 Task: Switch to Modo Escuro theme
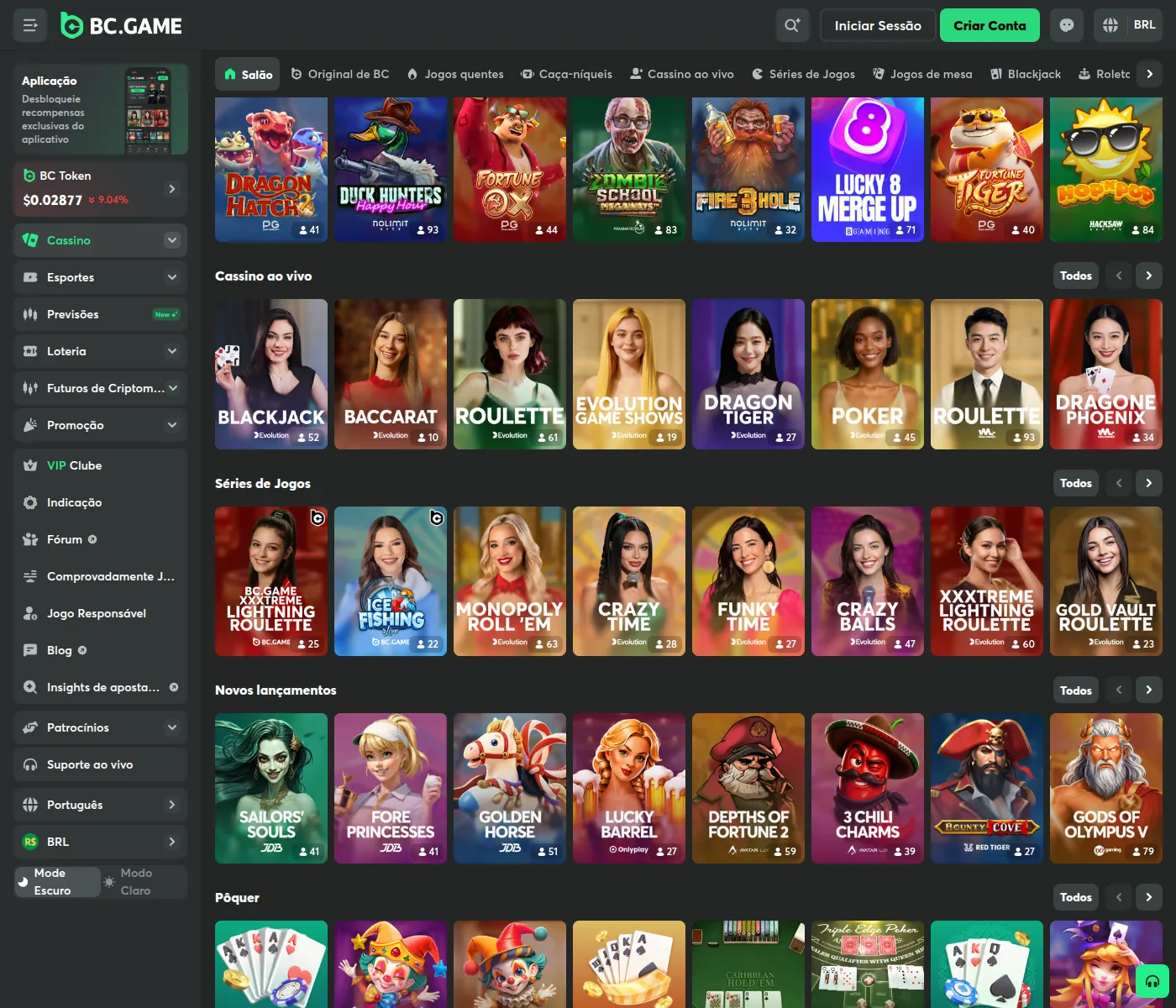point(58,882)
